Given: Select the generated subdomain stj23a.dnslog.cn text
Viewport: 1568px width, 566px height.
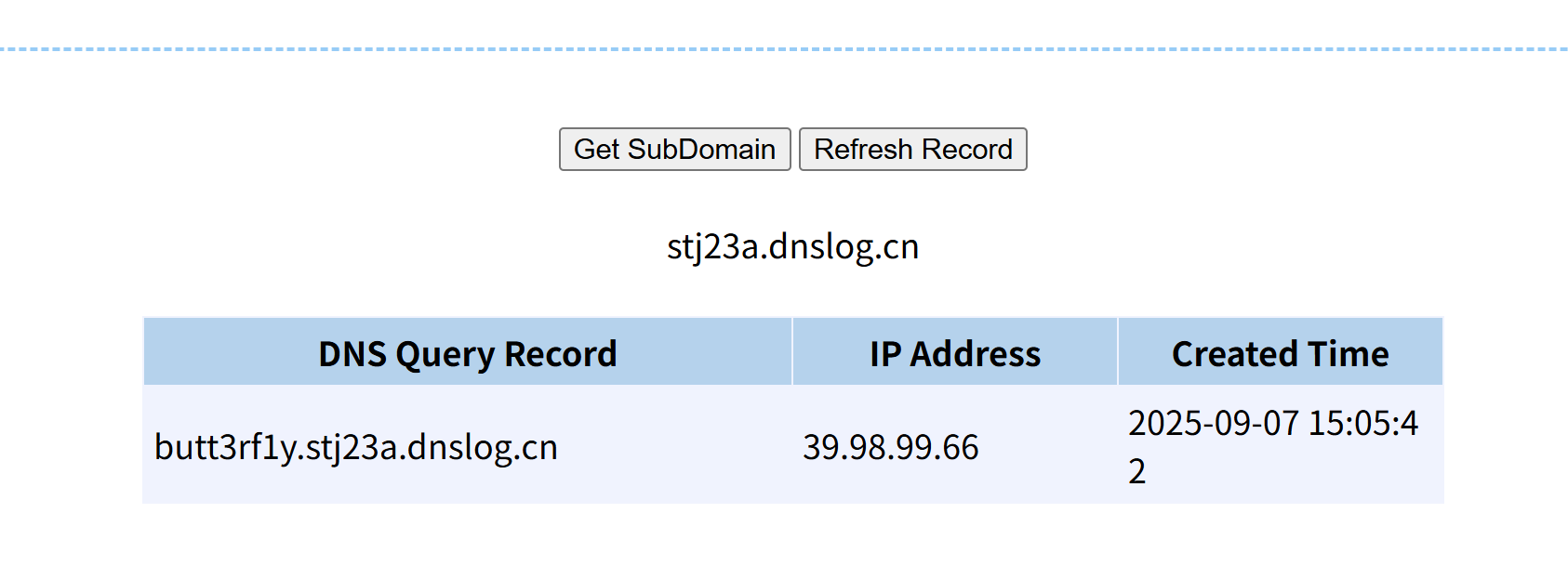Looking at the screenshot, I should tap(793, 246).
